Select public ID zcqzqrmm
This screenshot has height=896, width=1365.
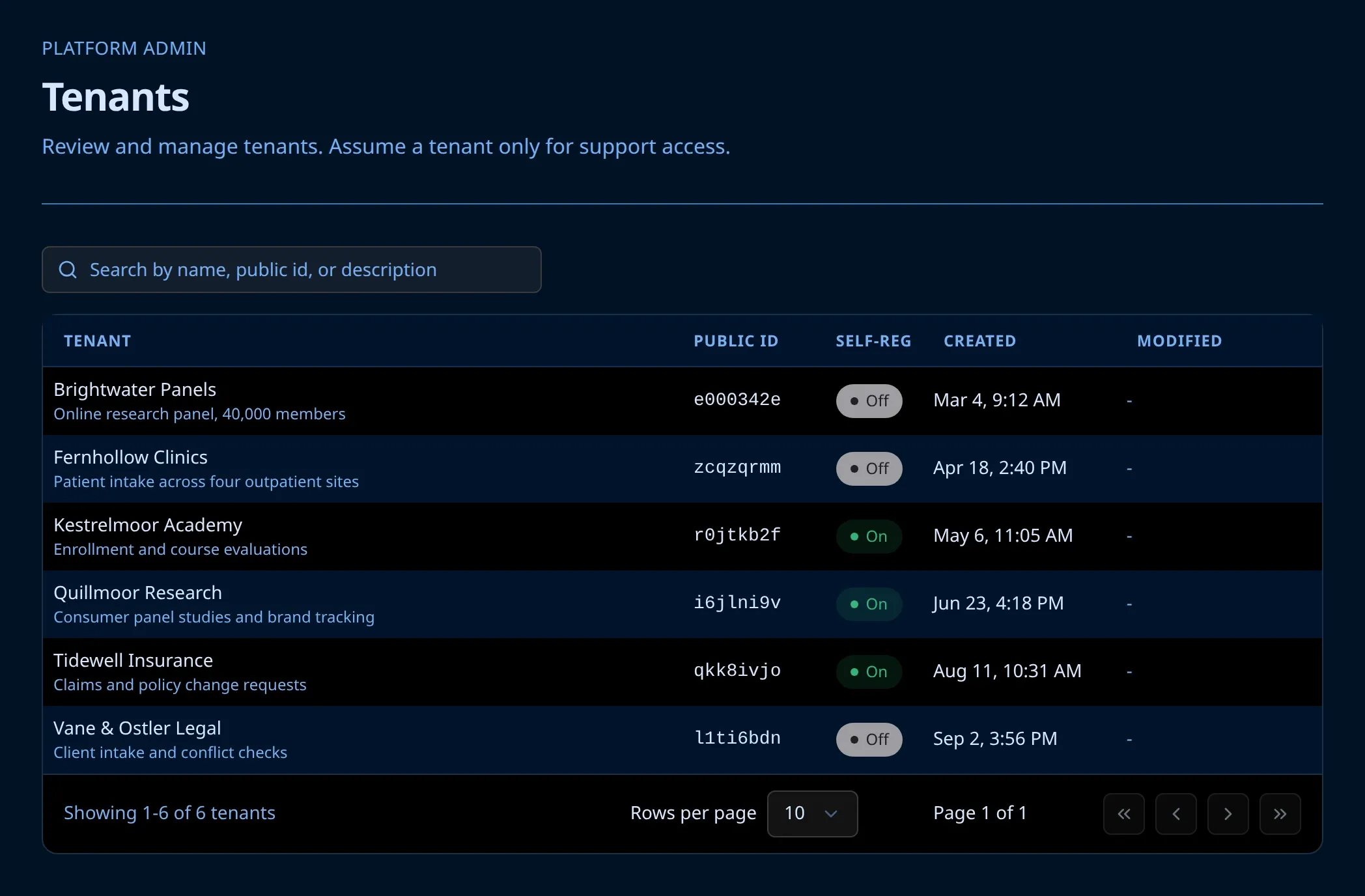[737, 467]
